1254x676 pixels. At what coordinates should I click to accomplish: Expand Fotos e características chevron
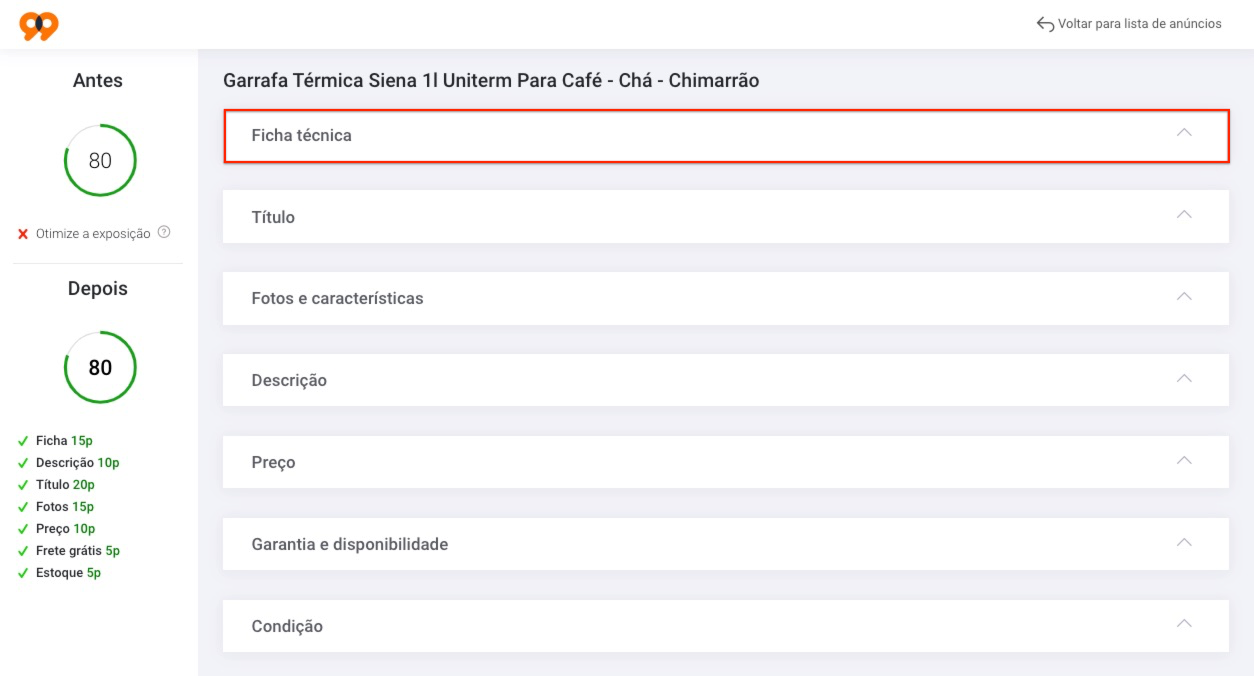point(1184,297)
